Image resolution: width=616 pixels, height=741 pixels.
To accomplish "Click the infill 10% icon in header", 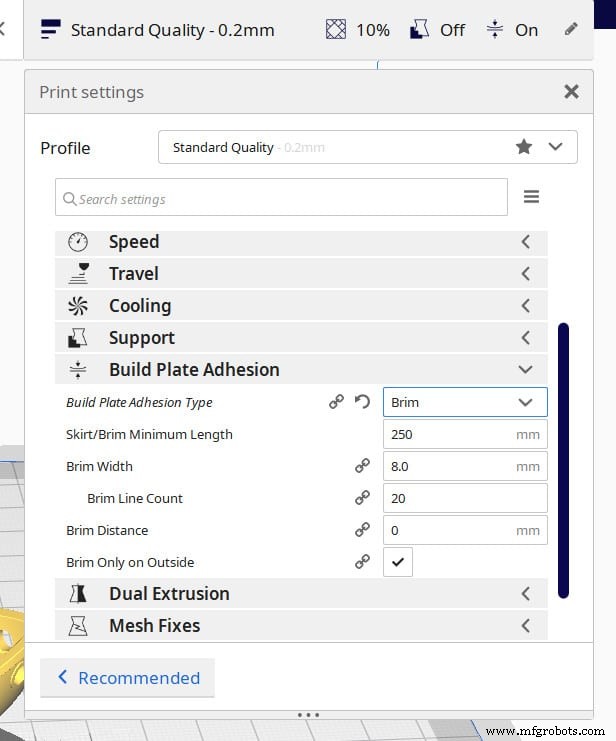I will pyautogui.click(x=336, y=29).
